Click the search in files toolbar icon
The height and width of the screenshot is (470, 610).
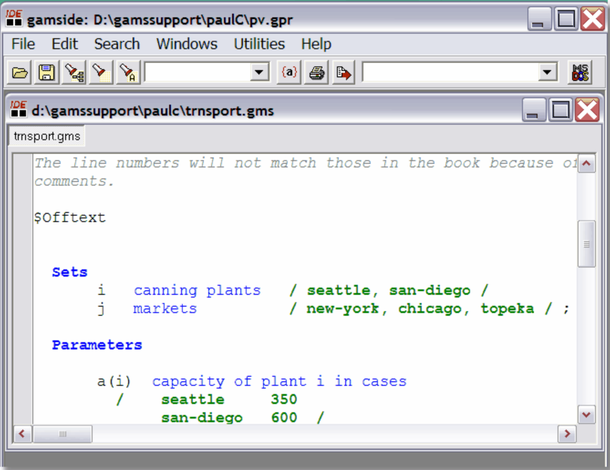coord(73,72)
